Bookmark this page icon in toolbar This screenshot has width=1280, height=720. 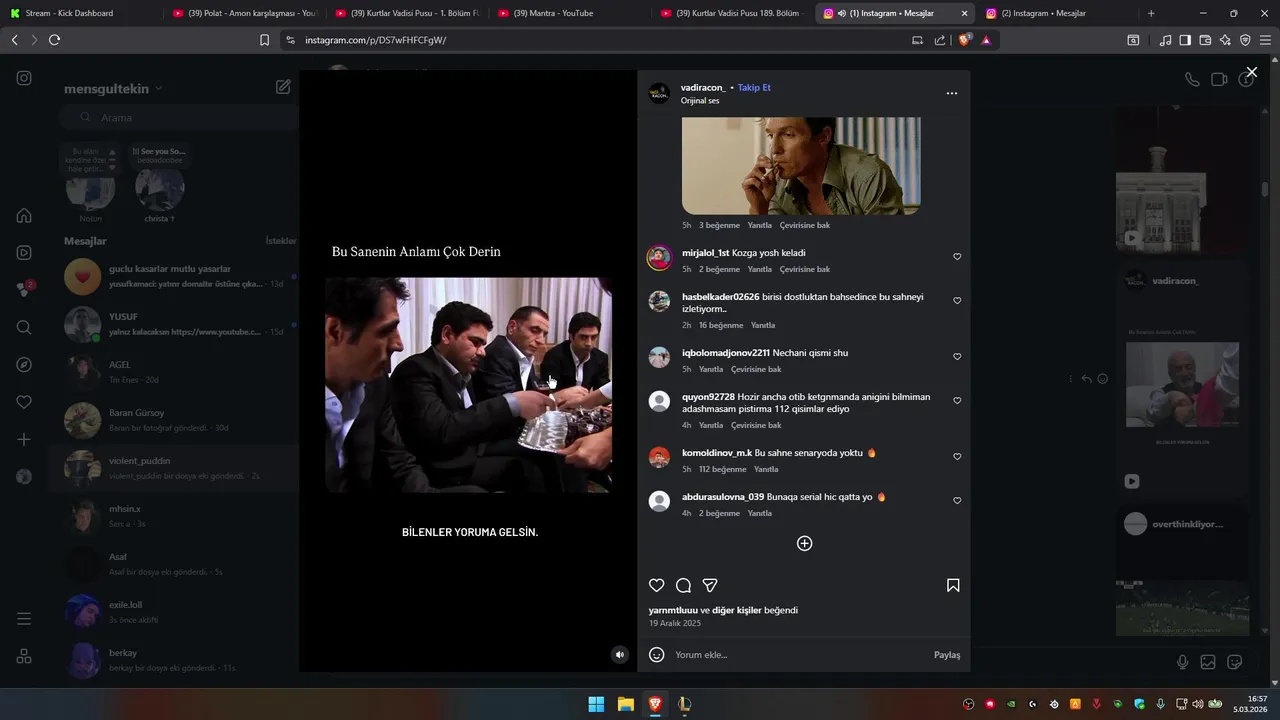(264, 40)
